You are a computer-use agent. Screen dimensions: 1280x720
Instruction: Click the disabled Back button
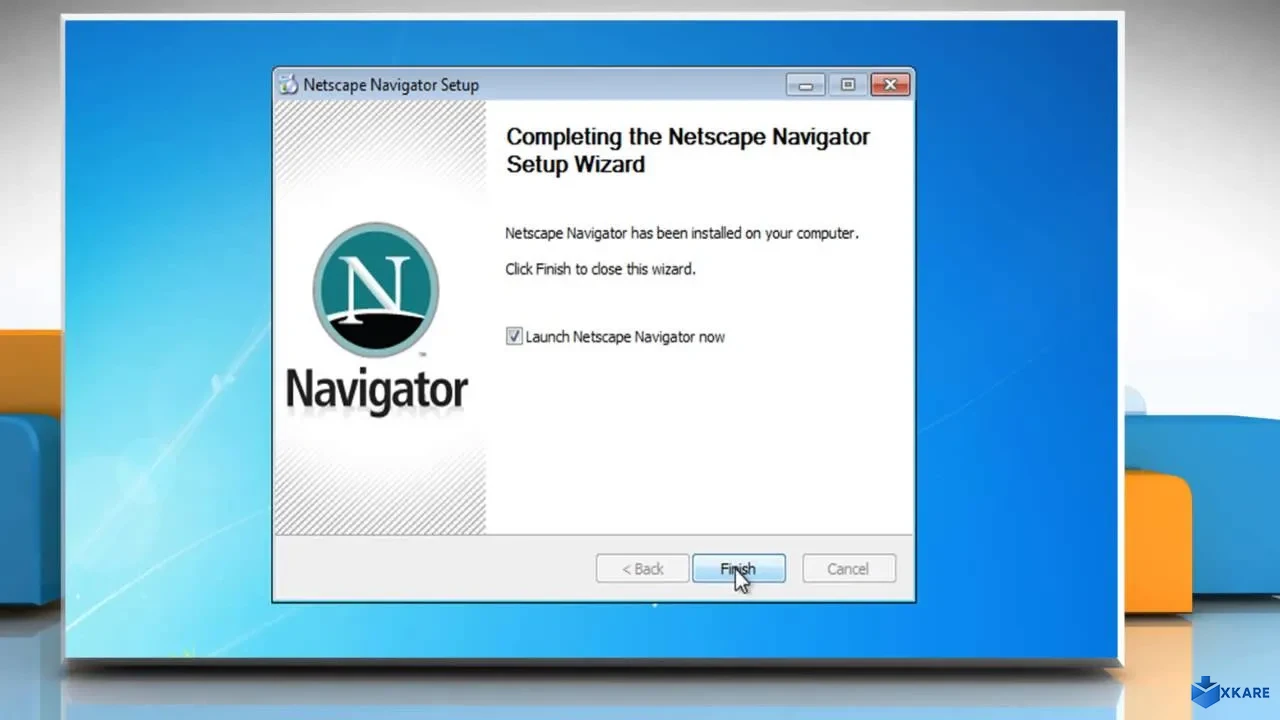point(642,569)
